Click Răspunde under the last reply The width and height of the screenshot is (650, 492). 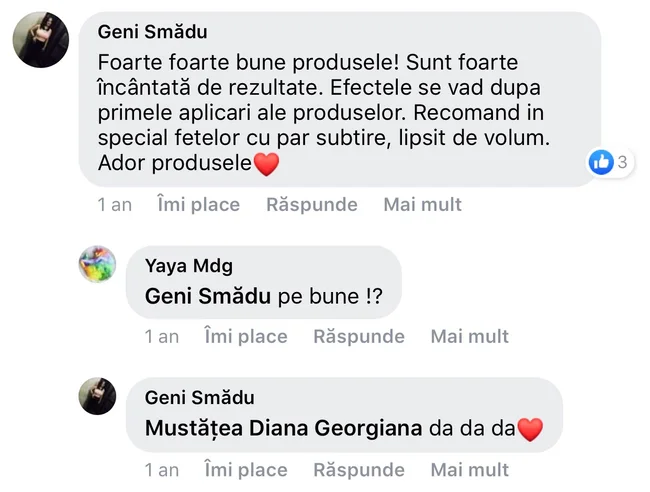tap(358, 469)
